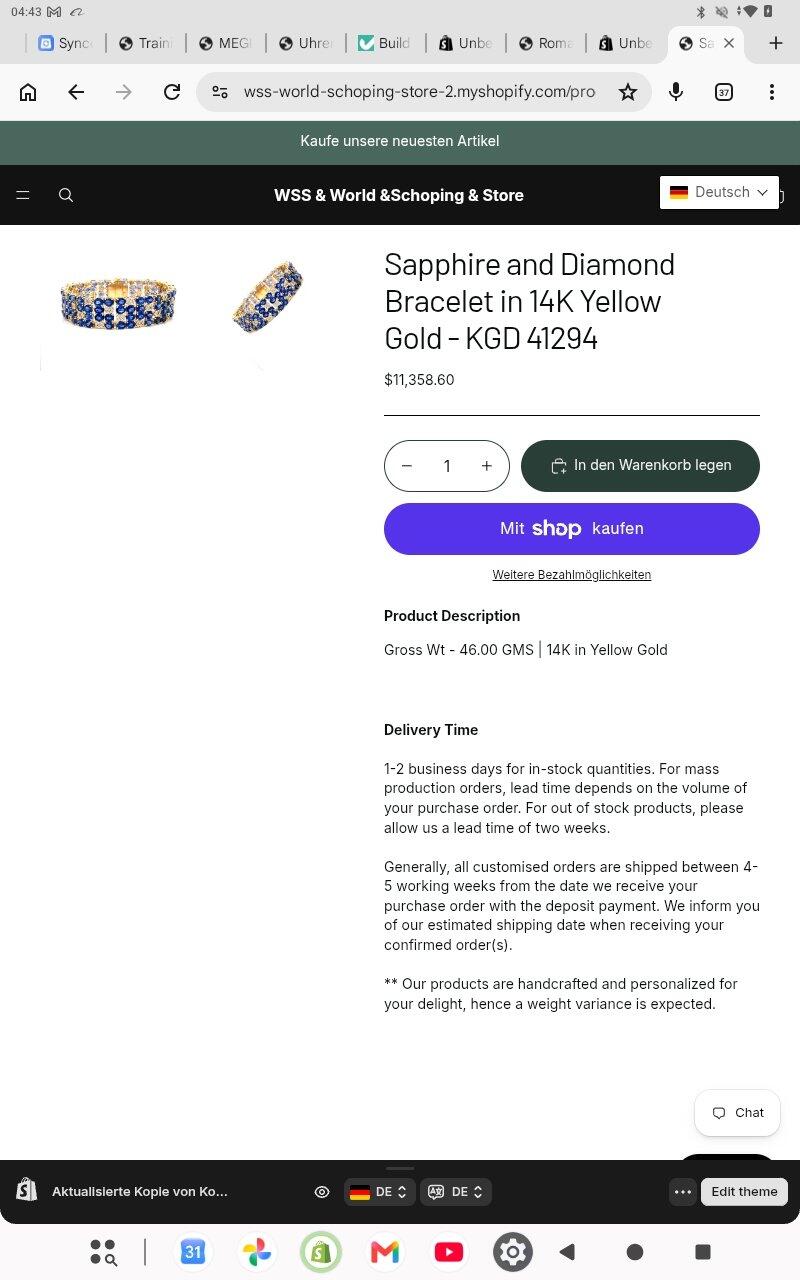This screenshot has width=800, height=1280.
Task: Open the store hamburger menu
Action: pyautogui.click(x=23, y=195)
